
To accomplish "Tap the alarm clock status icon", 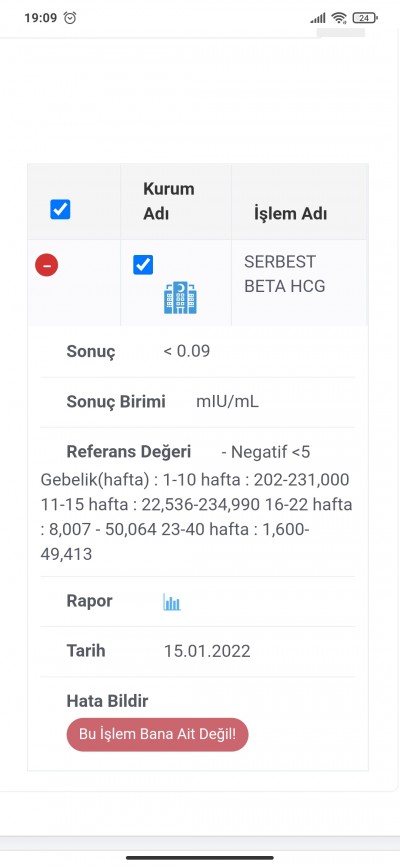I will 70,18.
